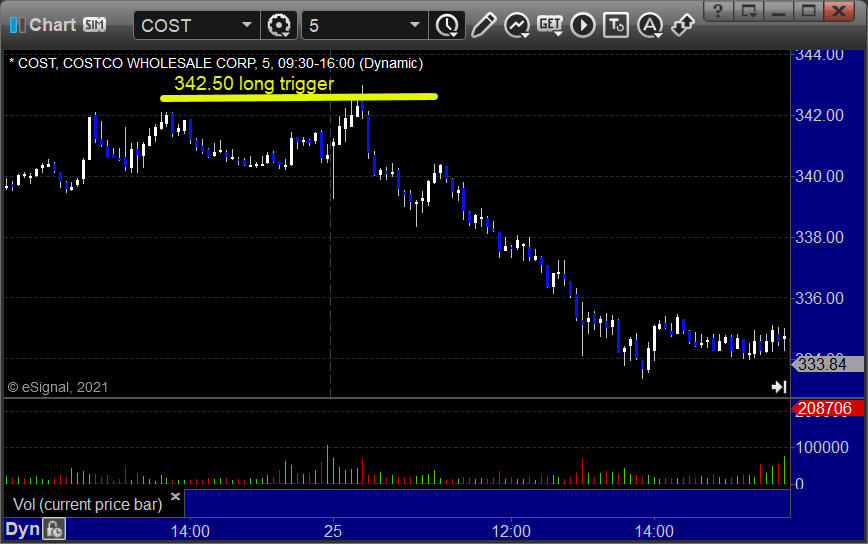Open the symbol settings gear icon

(278, 25)
